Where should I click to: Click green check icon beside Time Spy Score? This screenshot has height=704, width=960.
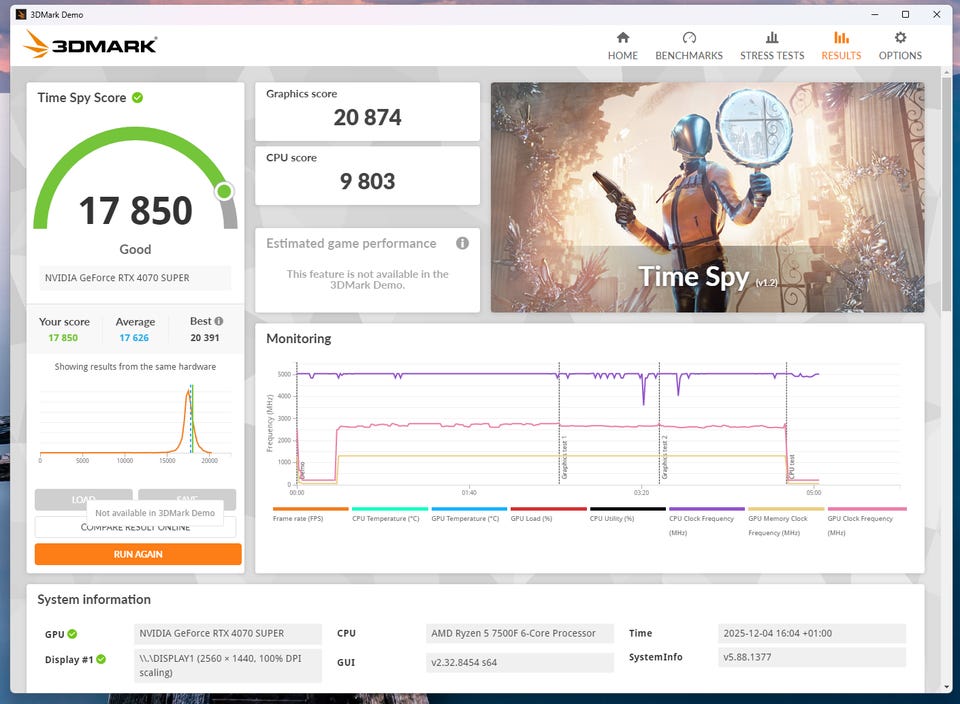tap(137, 97)
